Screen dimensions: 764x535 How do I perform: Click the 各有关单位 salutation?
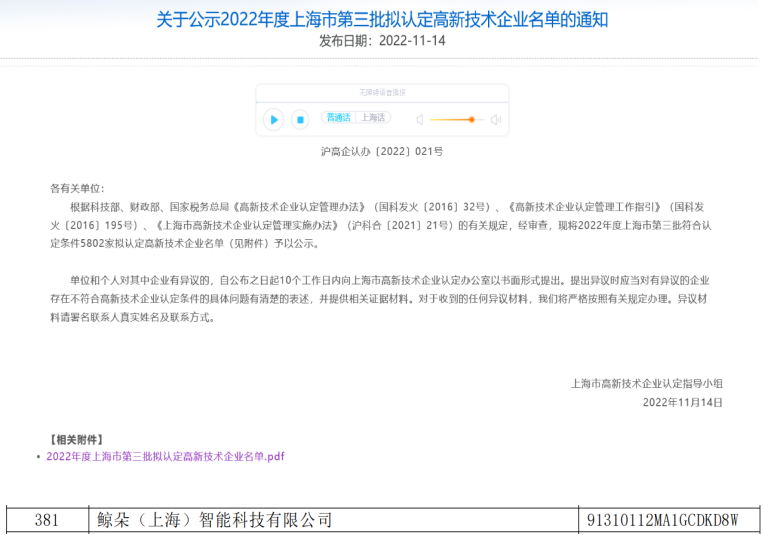(x=77, y=189)
